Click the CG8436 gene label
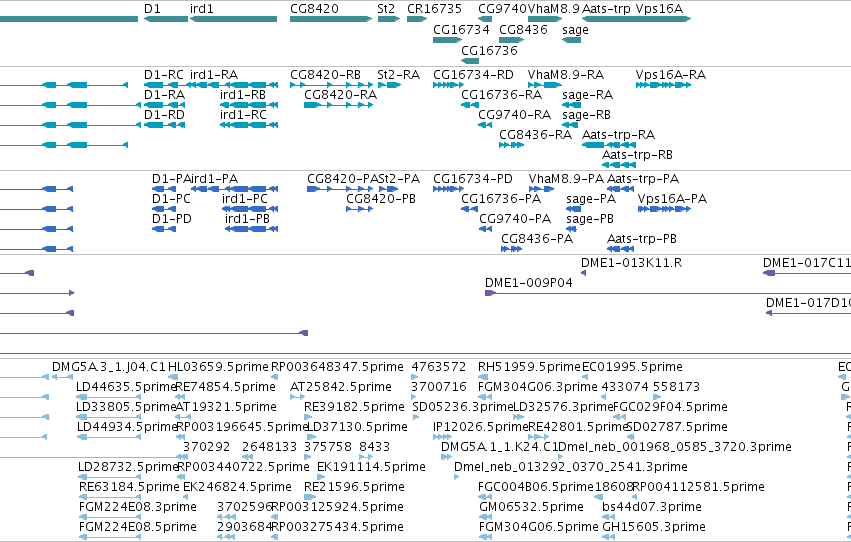Image resolution: width=851 pixels, height=542 pixels. coord(523,29)
